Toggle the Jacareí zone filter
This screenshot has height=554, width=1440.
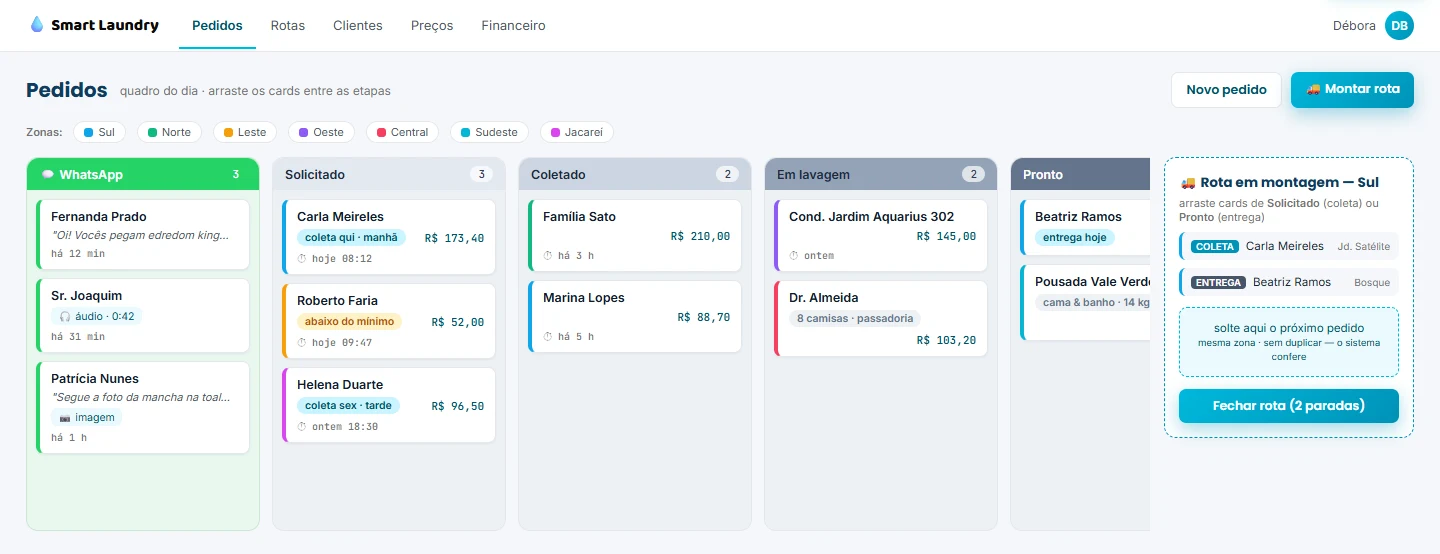click(x=576, y=132)
